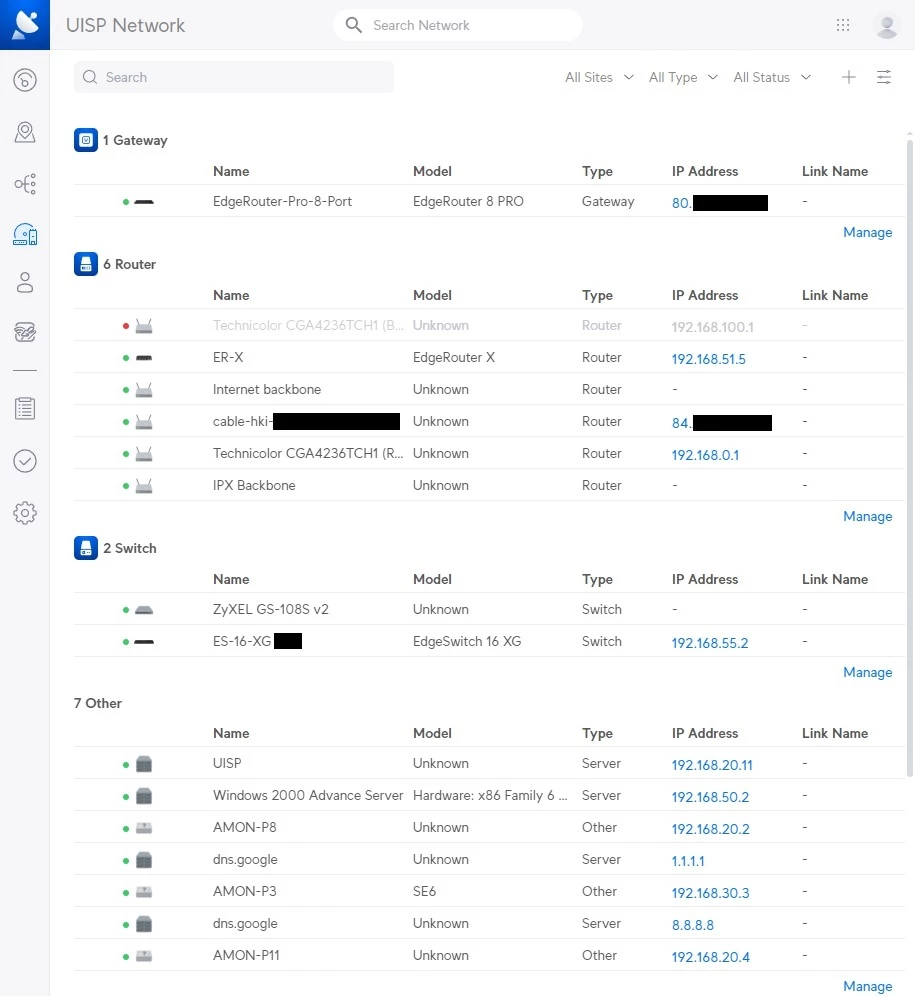Open the user profile avatar

point(886,25)
